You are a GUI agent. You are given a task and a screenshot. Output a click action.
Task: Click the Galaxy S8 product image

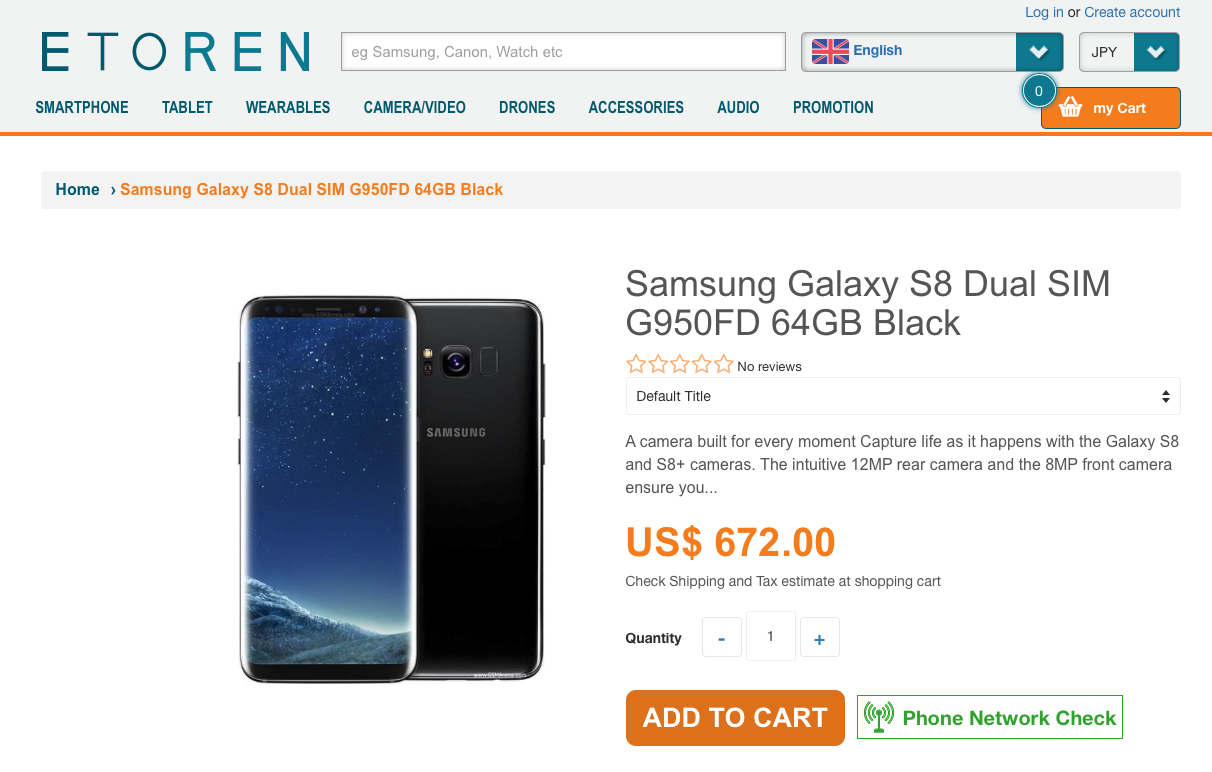pos(391,490)
